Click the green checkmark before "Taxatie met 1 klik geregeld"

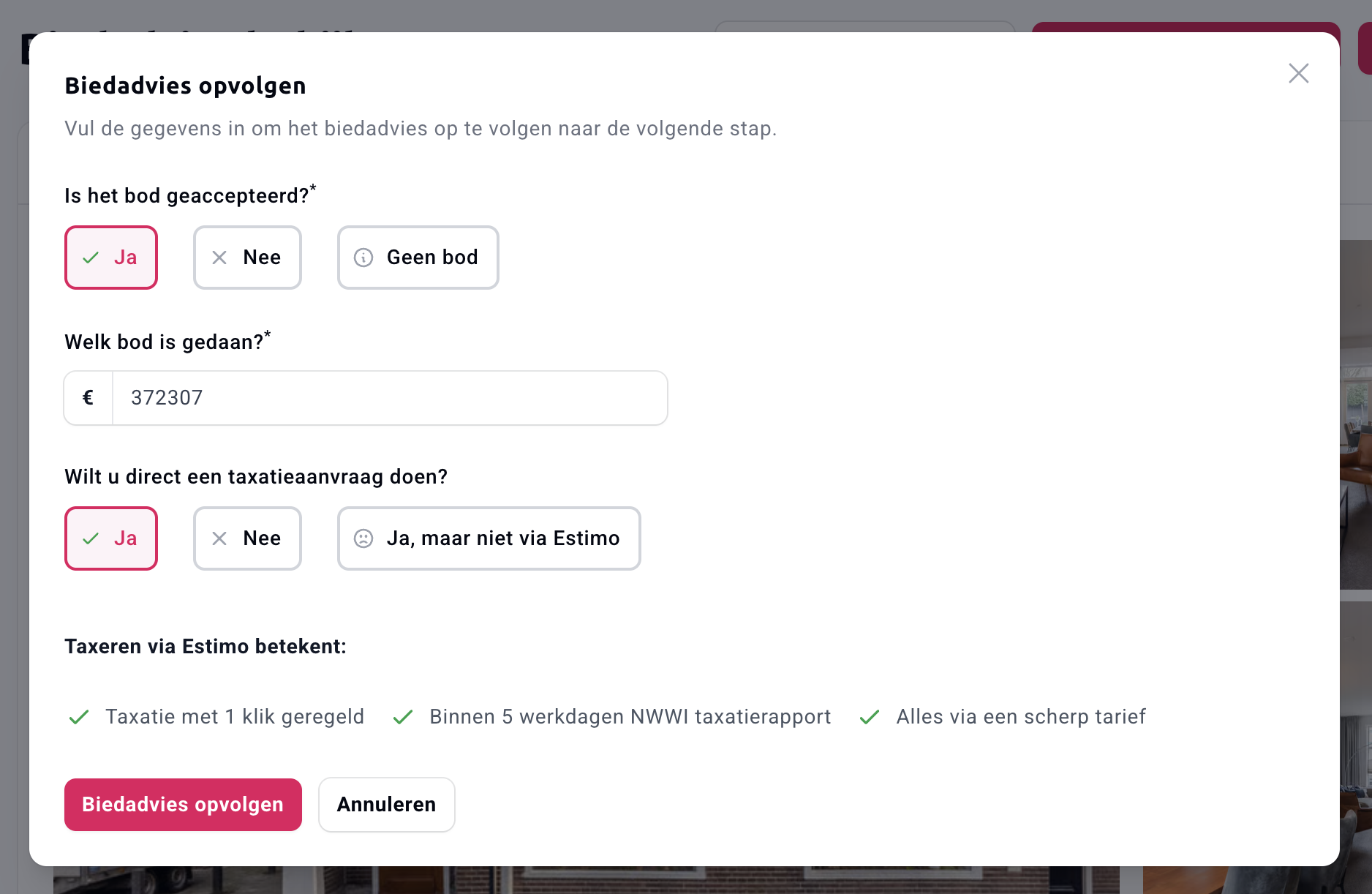79,717
